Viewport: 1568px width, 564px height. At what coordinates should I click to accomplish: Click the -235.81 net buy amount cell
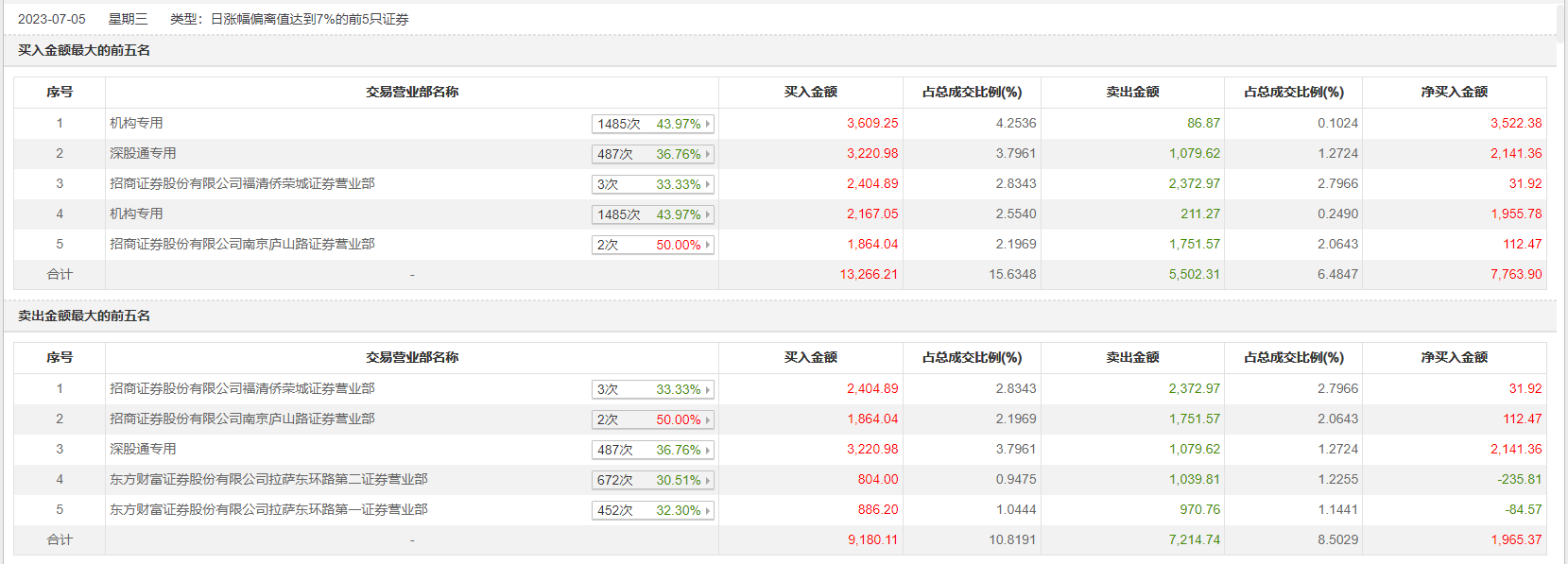(1519, 479)
